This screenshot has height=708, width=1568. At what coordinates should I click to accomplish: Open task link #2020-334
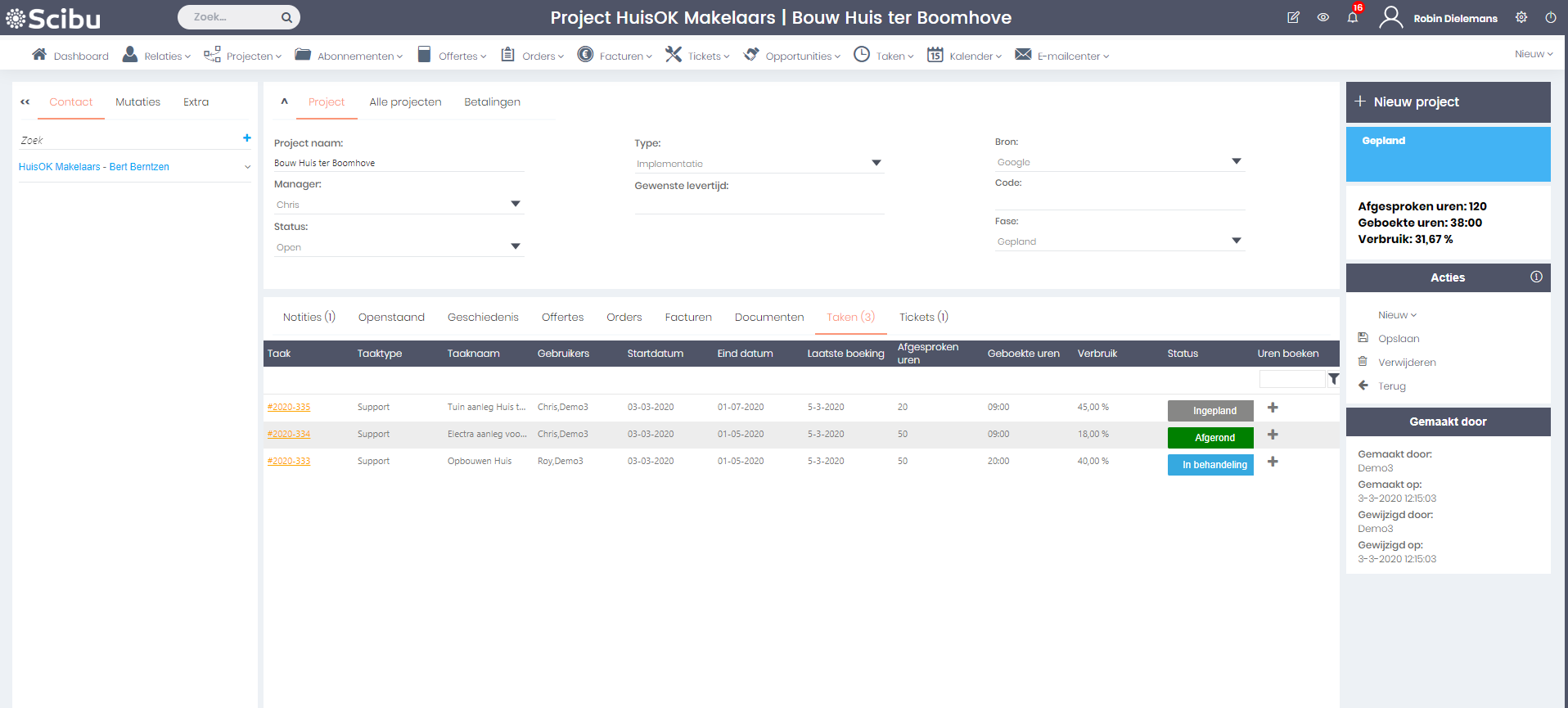(289, 434)
